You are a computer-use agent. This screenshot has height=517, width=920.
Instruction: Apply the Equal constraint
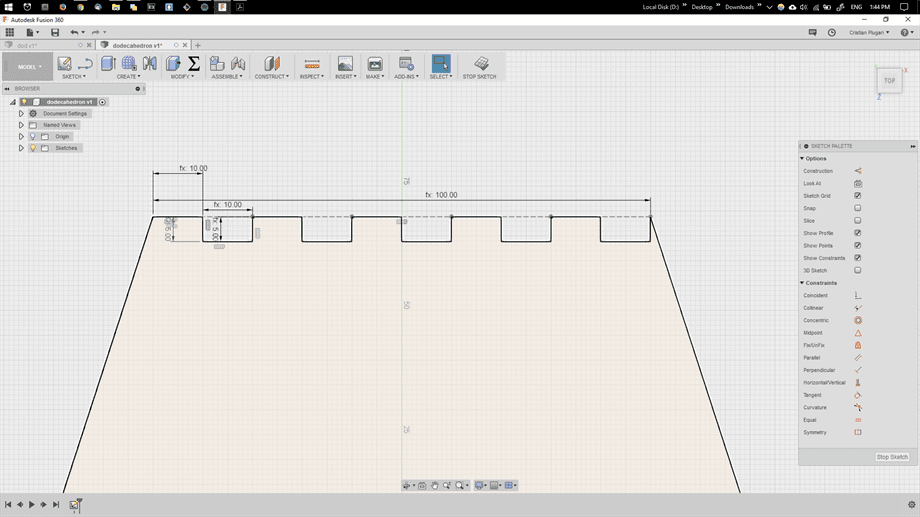[x=858, y=420]
